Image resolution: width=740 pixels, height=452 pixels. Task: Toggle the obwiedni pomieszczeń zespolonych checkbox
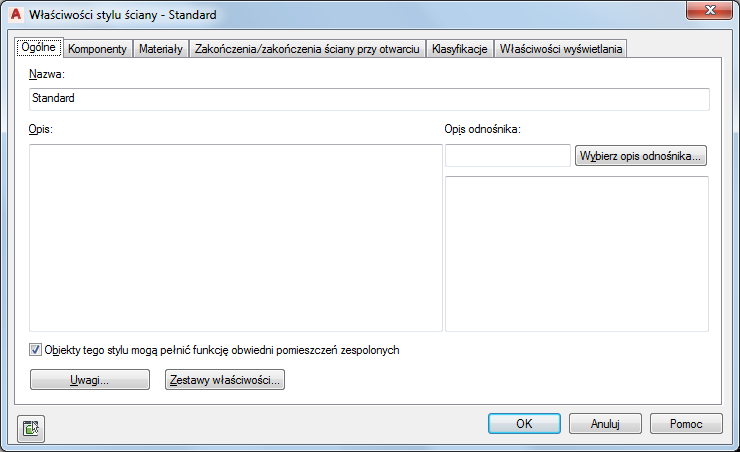click(36, 350)
